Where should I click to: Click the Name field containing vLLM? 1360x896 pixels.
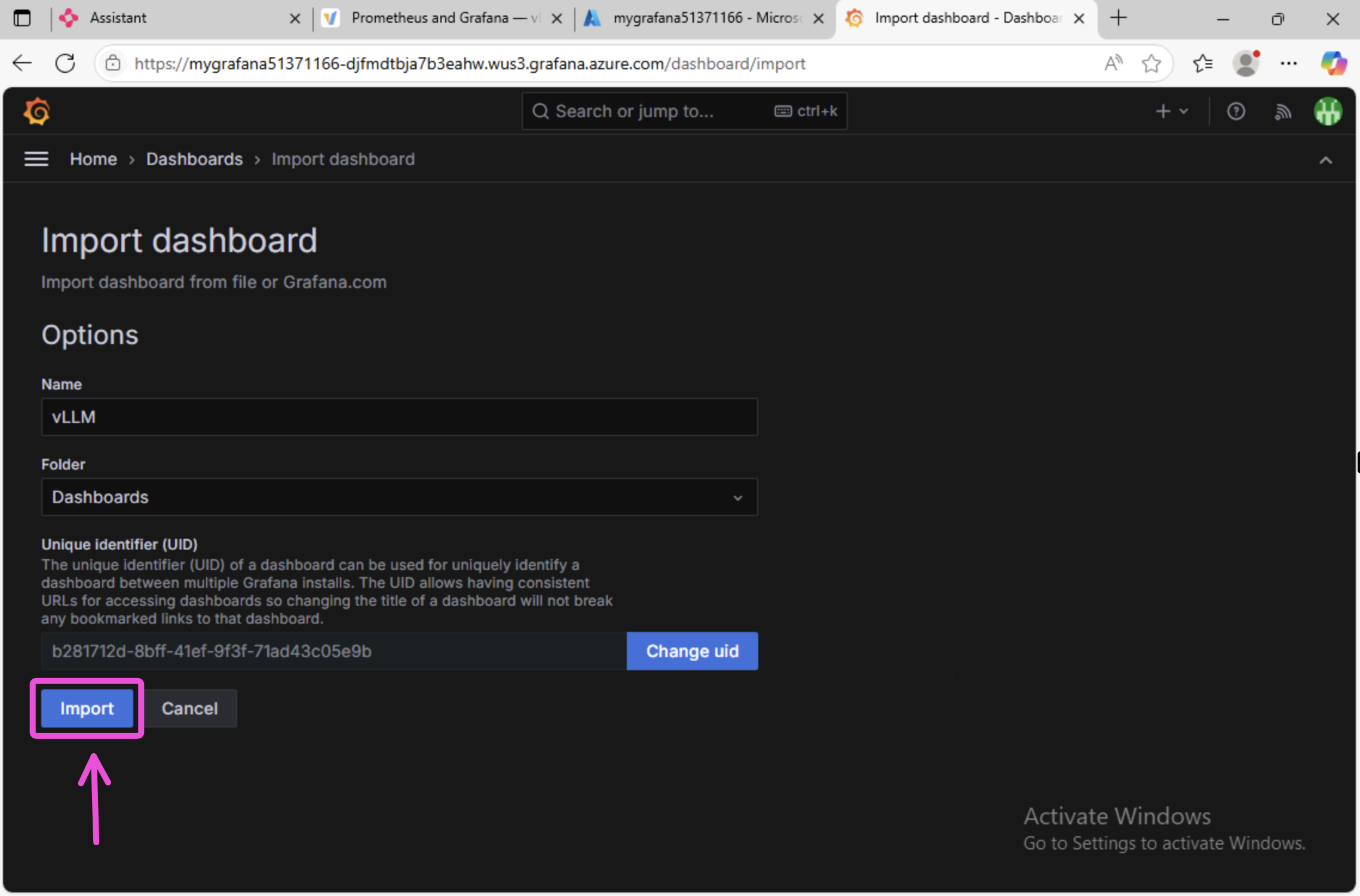[399, 417]
